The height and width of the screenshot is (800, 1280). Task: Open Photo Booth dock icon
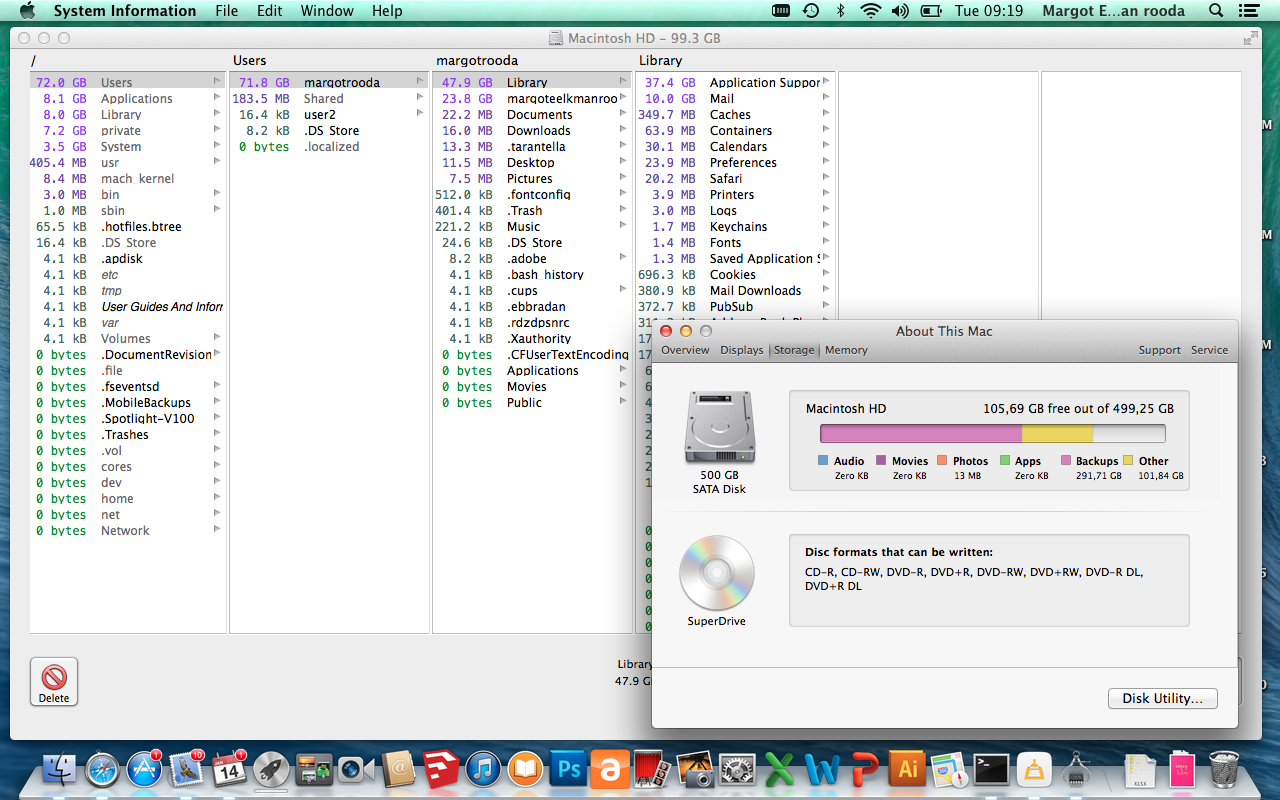(652, 769)
